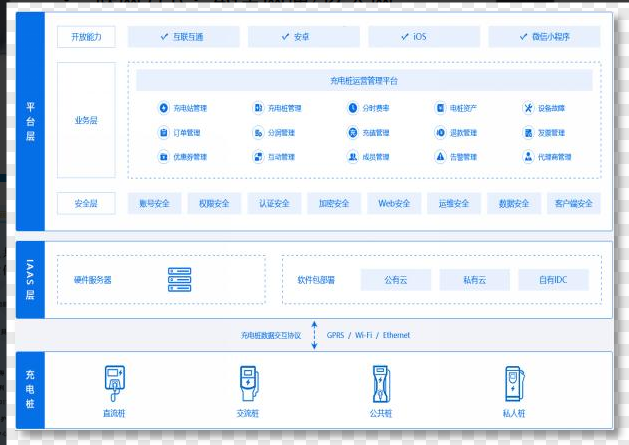Choose the 私有云 deployment option

(x=475, y=280)
